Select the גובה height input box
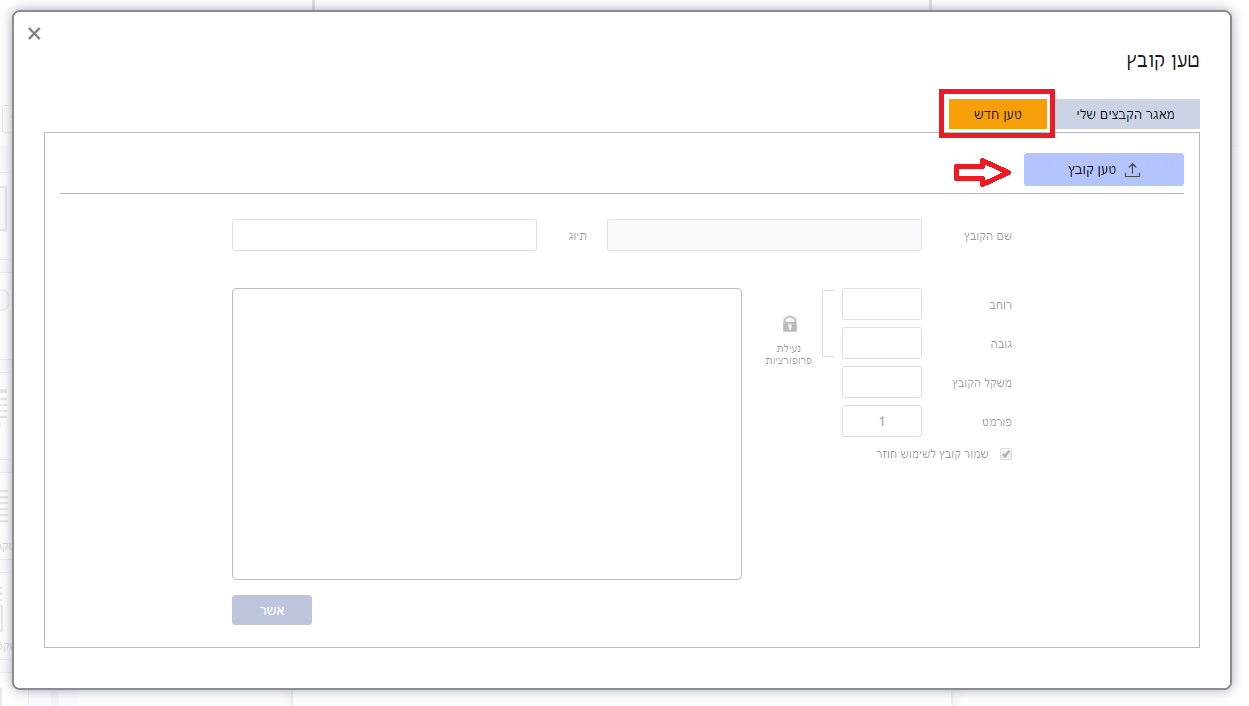The height and width of the screenshot is (706, 1249). coord(882,343)
